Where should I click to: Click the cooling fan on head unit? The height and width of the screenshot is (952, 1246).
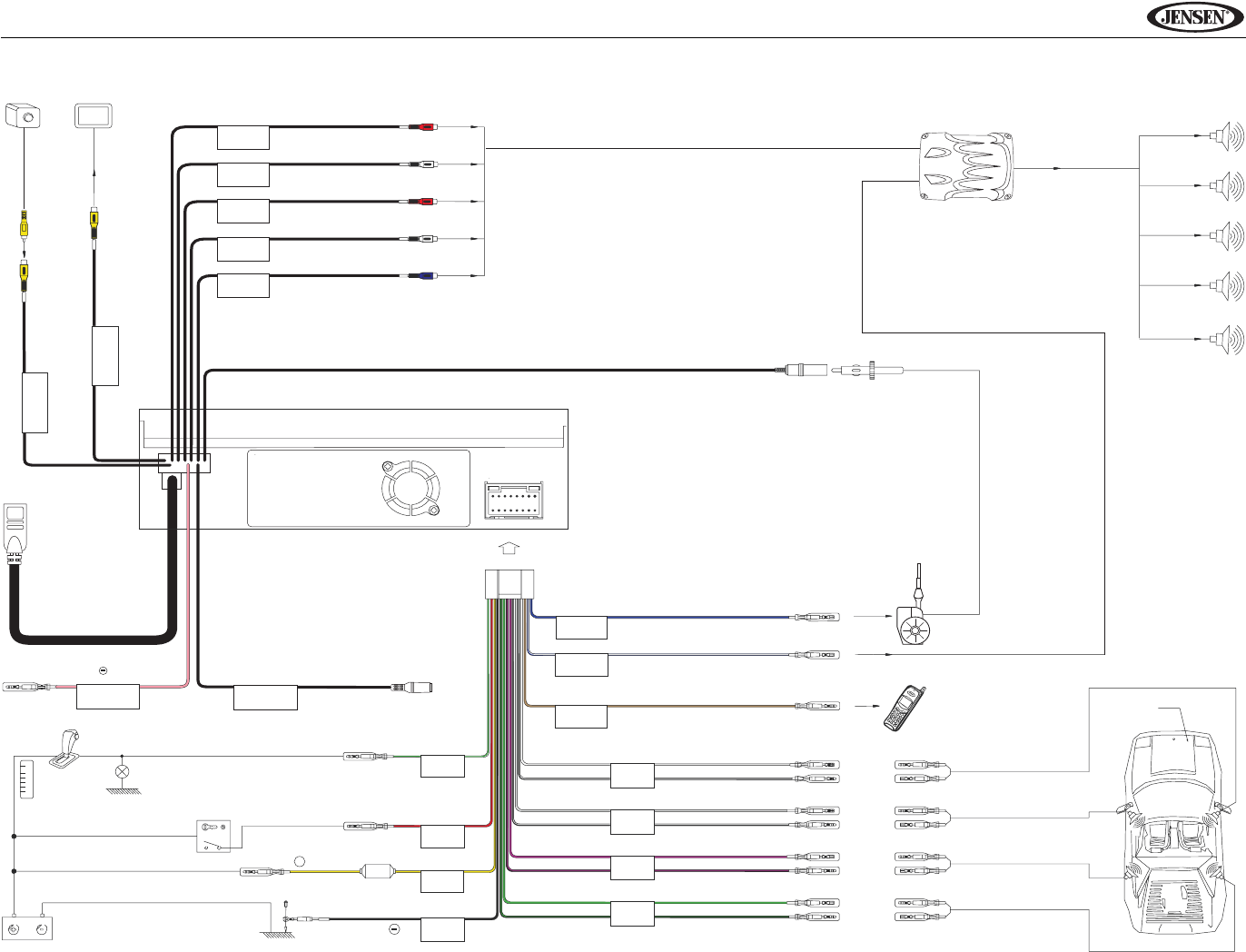410,491
